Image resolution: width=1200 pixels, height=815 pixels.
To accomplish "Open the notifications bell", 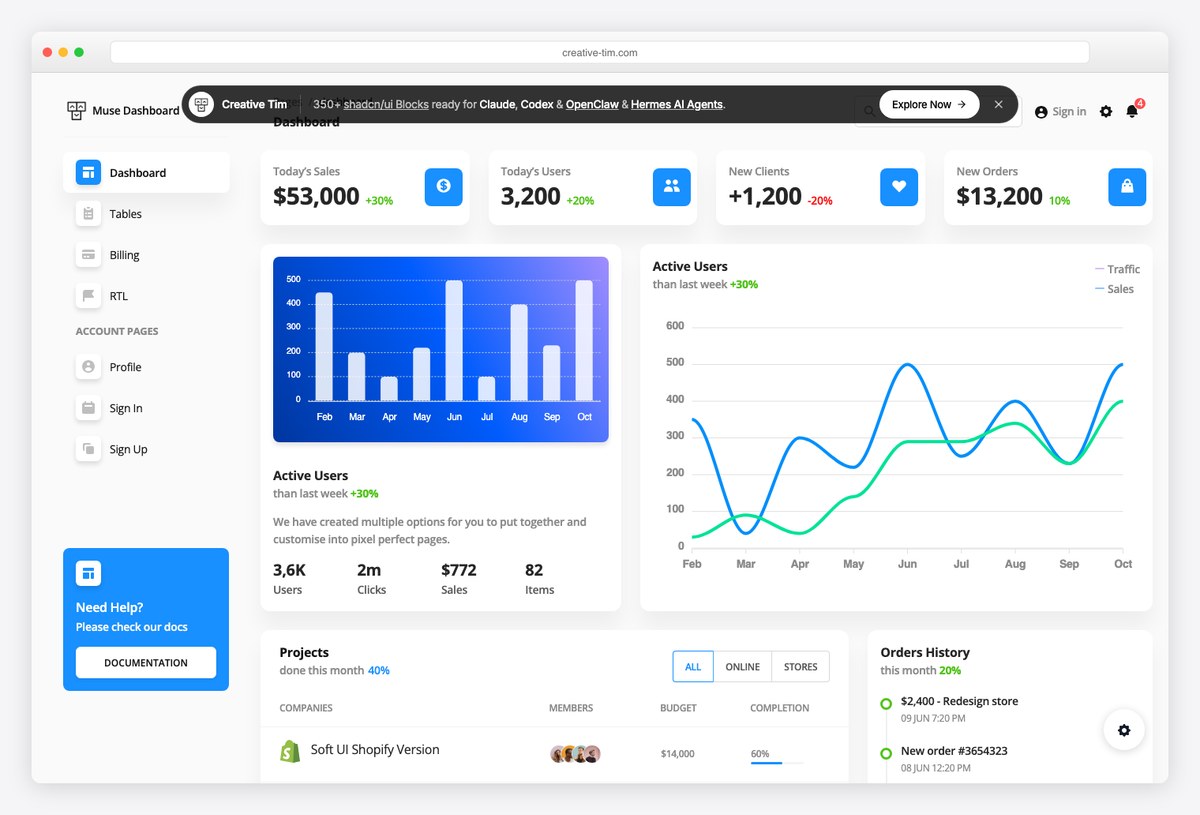I will coord(1132,111).
